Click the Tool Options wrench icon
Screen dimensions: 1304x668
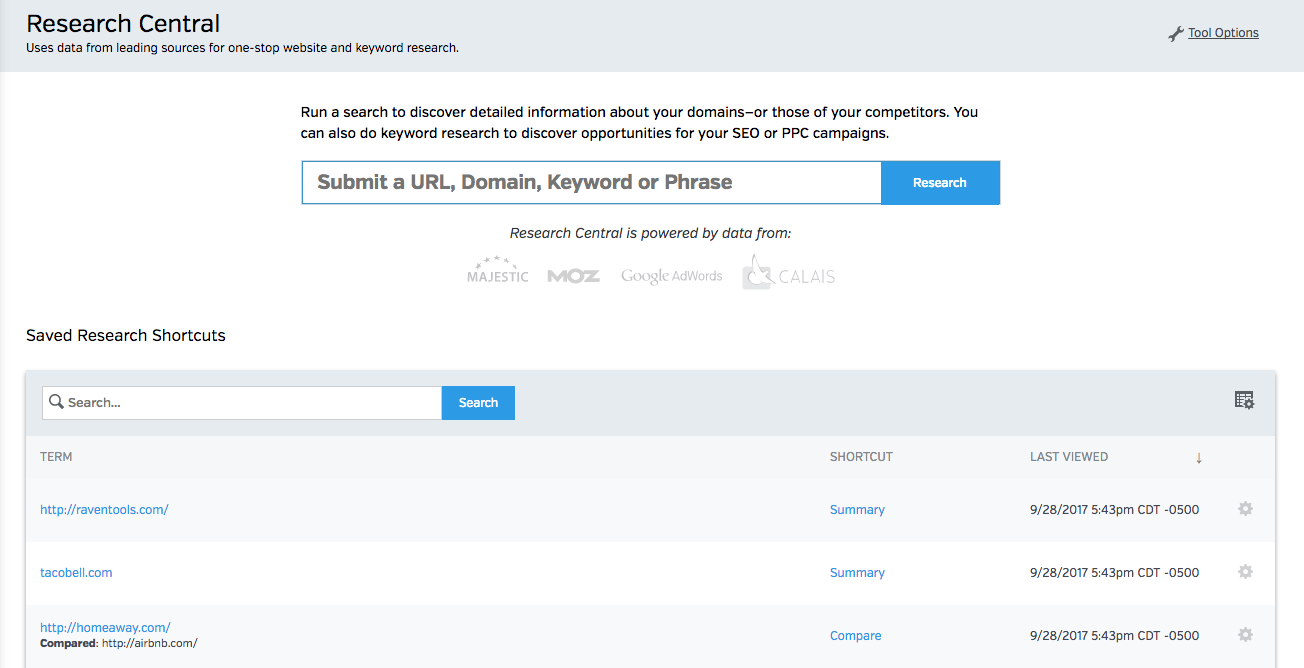click(1176, 34)
